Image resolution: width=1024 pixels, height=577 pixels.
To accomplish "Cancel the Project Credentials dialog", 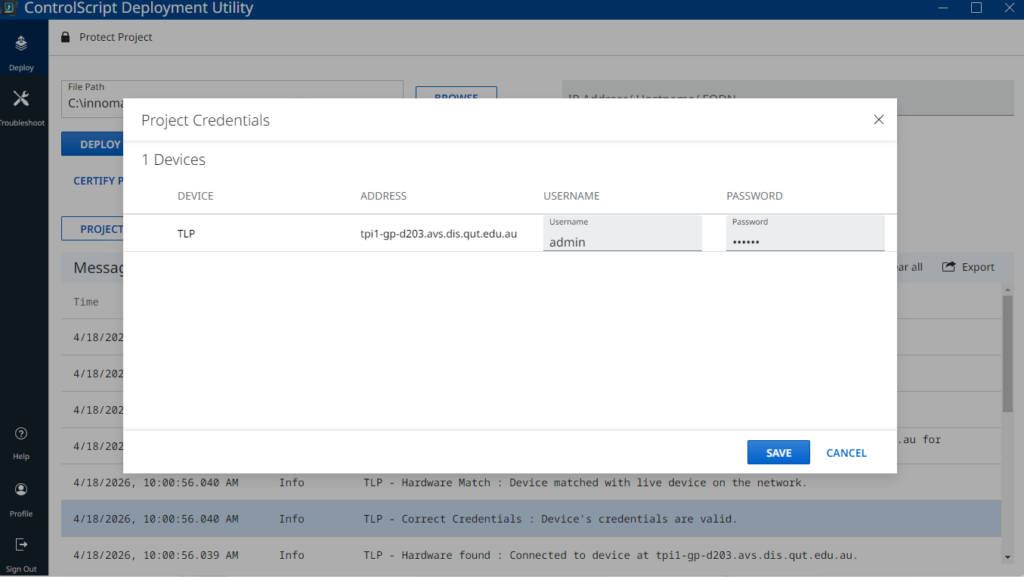I will click(846, 453).
